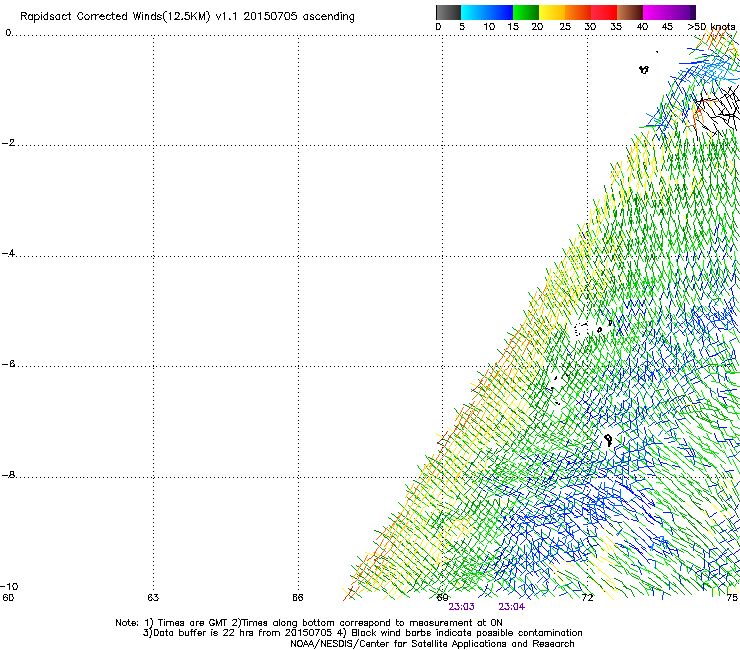The height and width of the screenshot is (650, 740).
Task: Click the '>50 knots' legend label
Action: (711, 27)
